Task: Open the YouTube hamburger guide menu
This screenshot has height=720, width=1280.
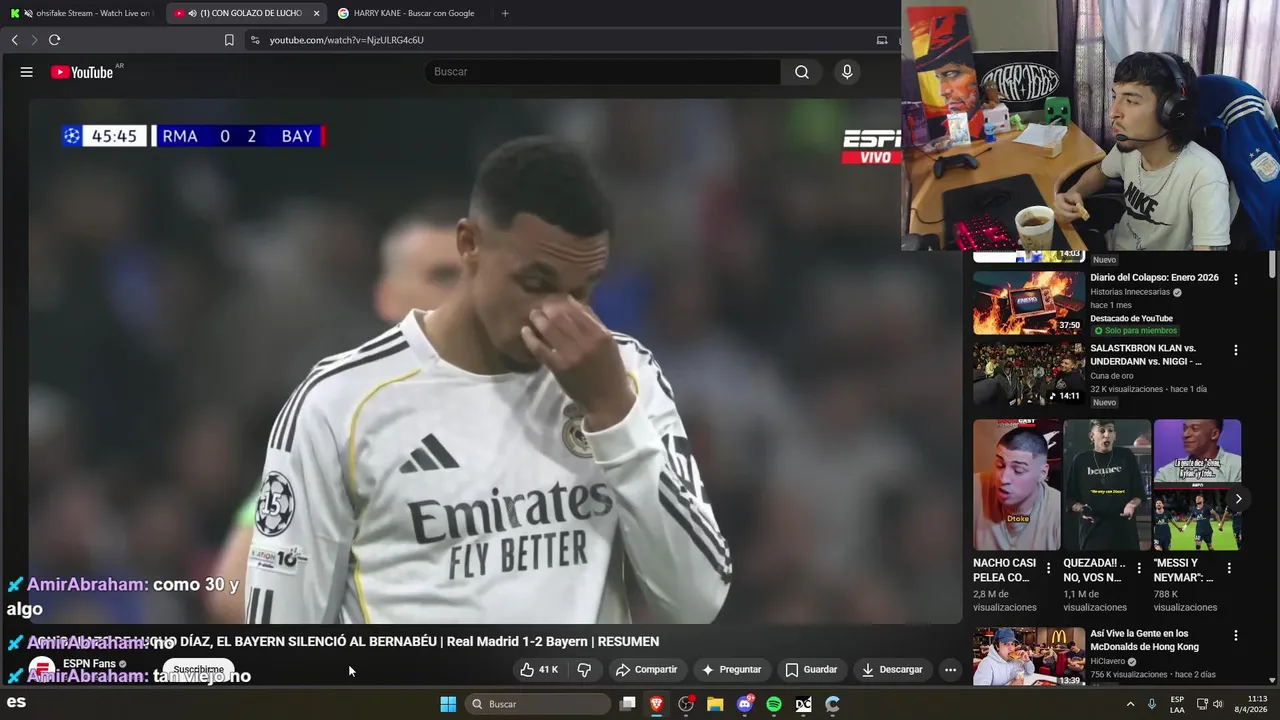Action: click(27, 72)
